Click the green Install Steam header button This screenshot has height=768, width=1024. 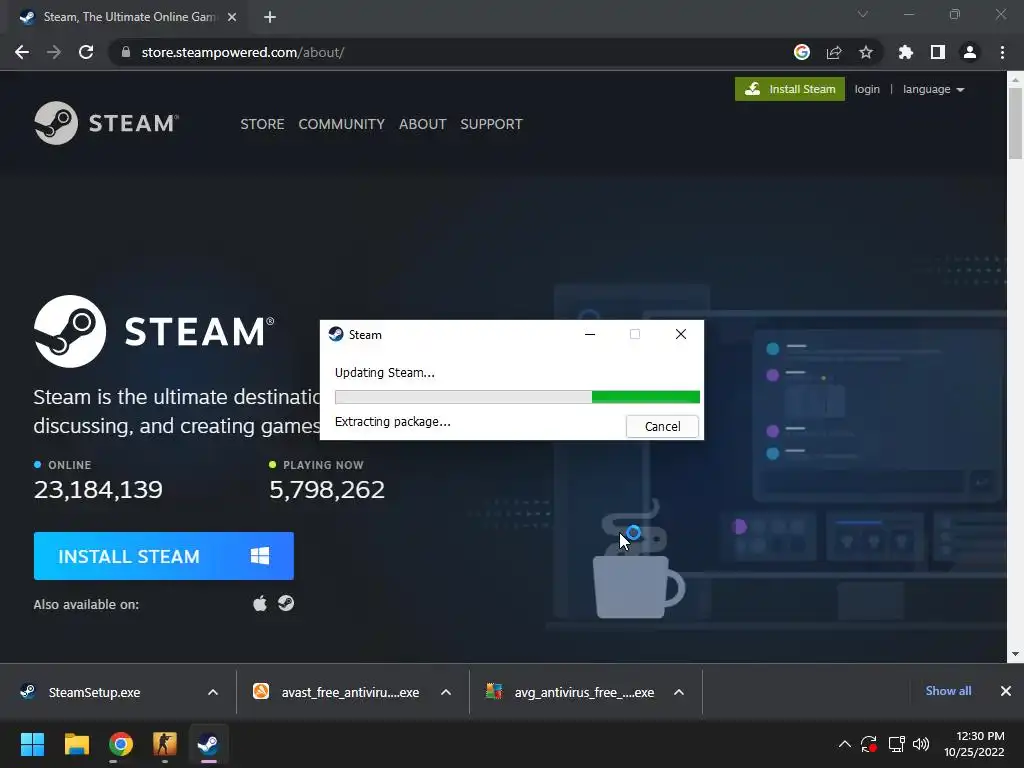pos(790,89)
